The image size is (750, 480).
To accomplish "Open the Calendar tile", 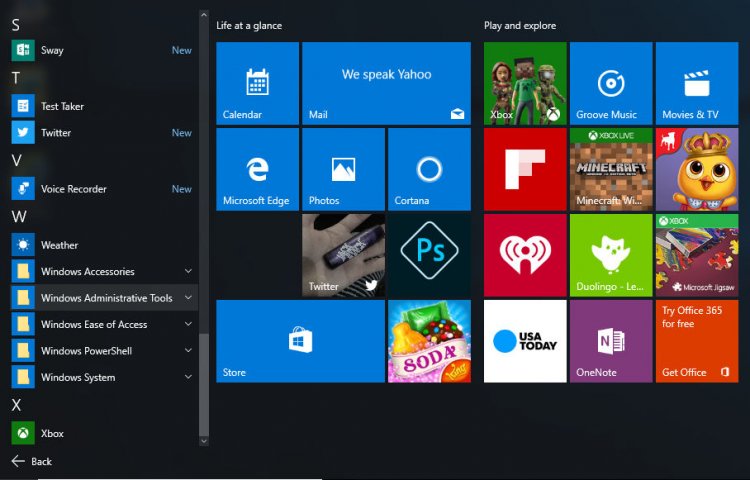I will click(x=257, y=83).
